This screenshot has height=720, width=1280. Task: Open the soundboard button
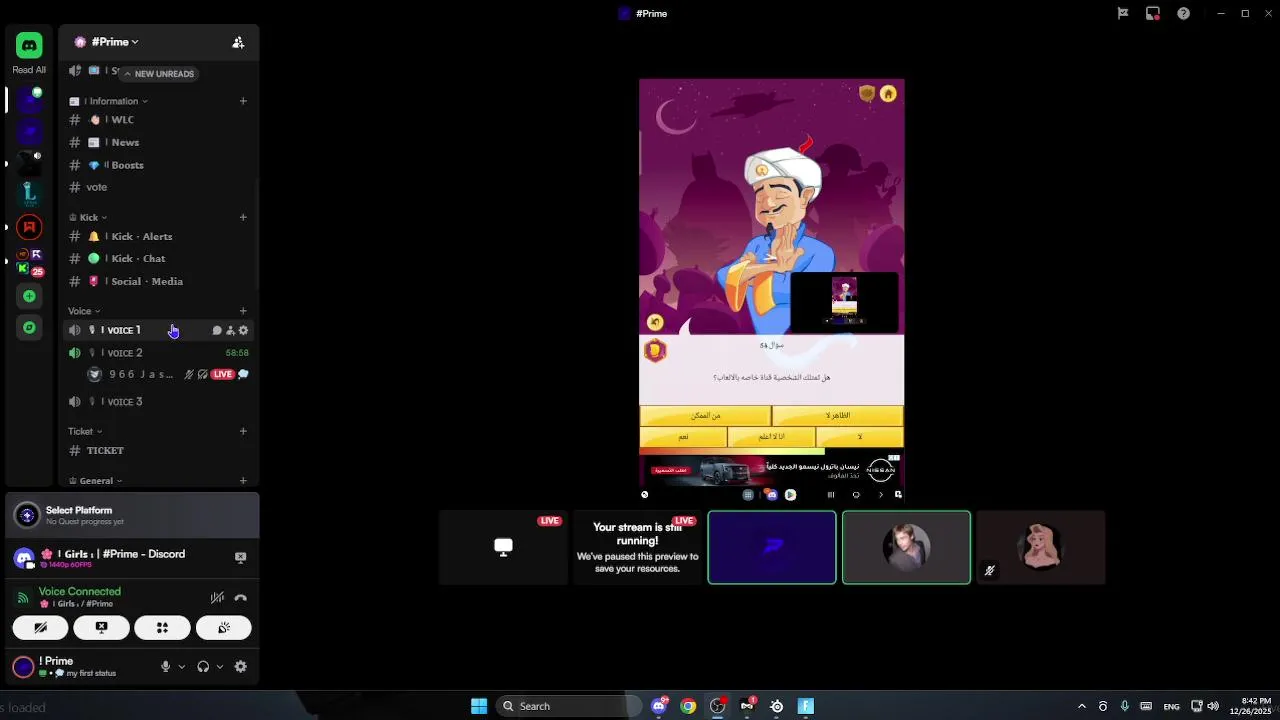coord(224,628)
